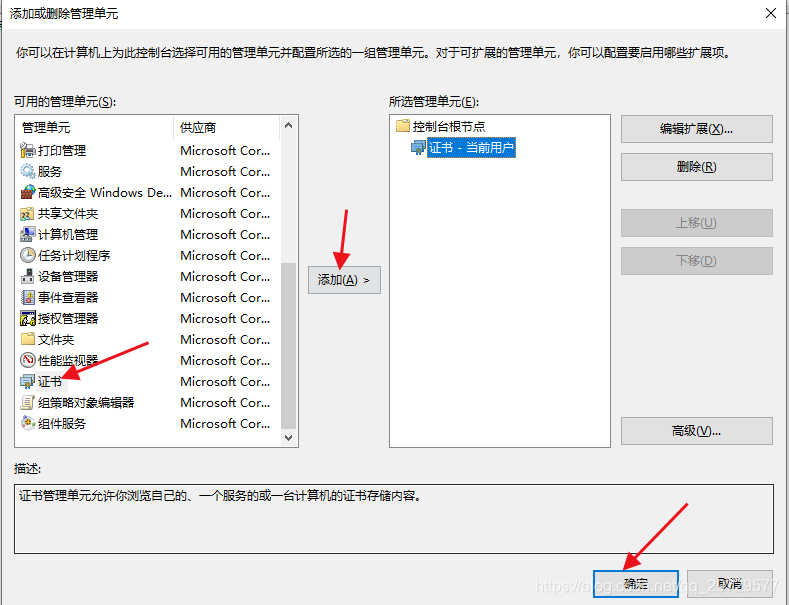Select 控制台根节点 in selected snap-ins tree
The width and height of the screenshot is (789, 605).
coord(449,126)
